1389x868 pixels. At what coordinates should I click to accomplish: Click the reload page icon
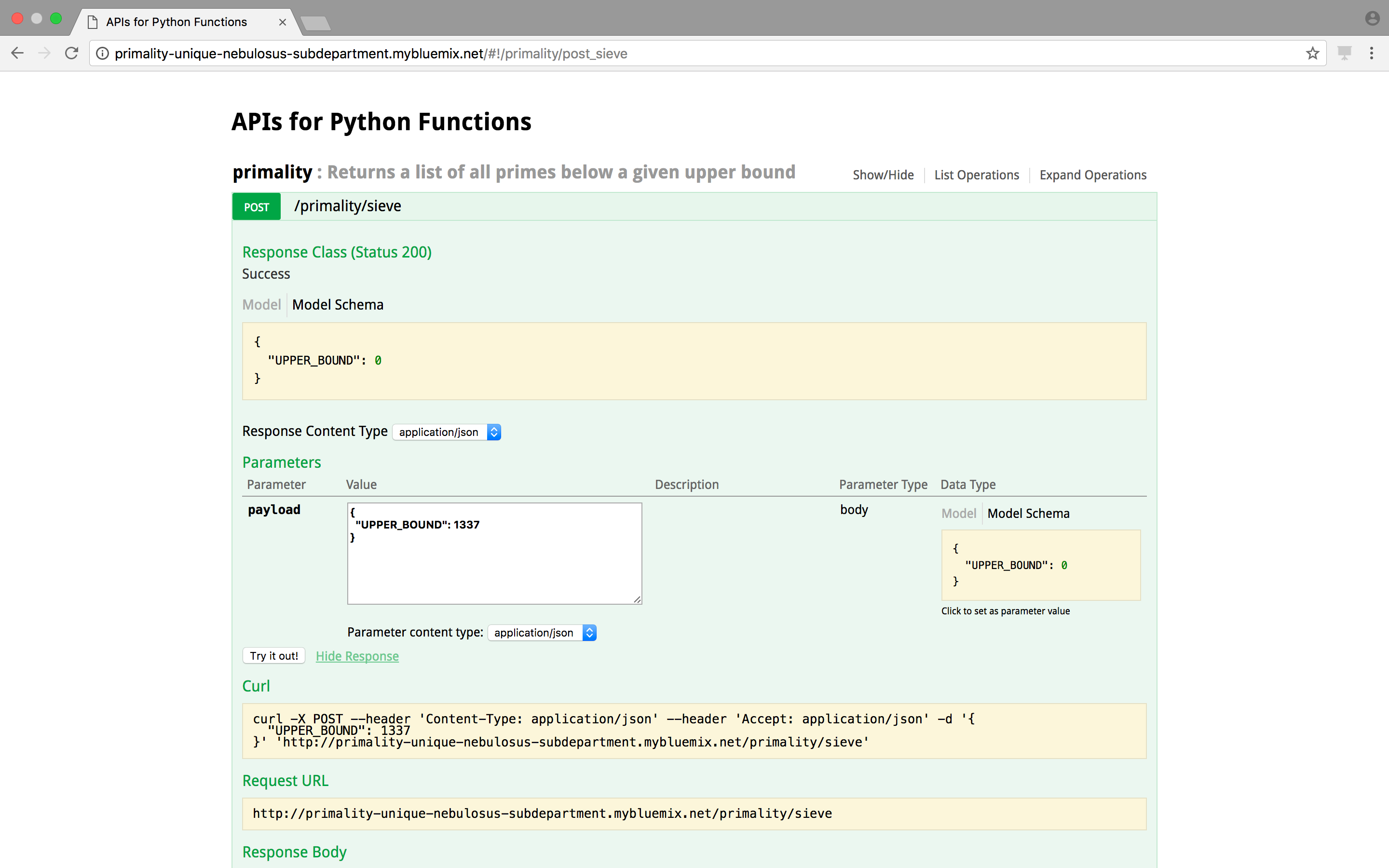72,54
